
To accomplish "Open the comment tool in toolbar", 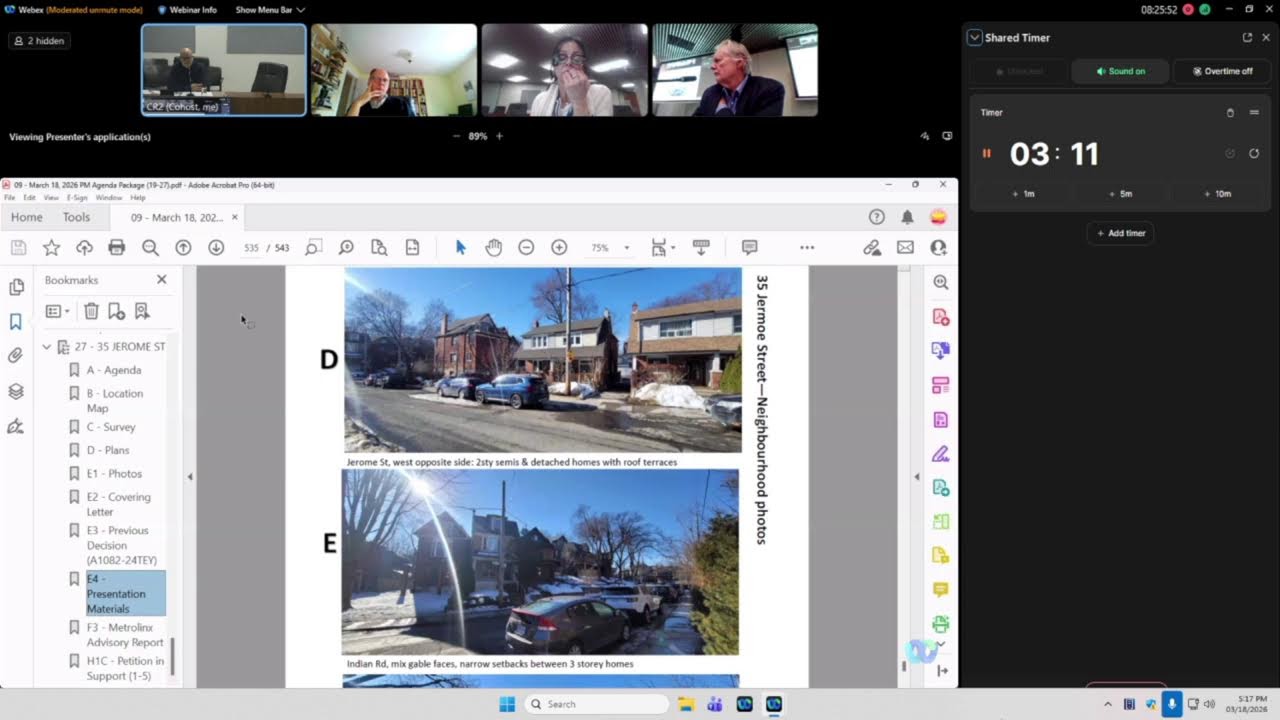I will [749, 247].
